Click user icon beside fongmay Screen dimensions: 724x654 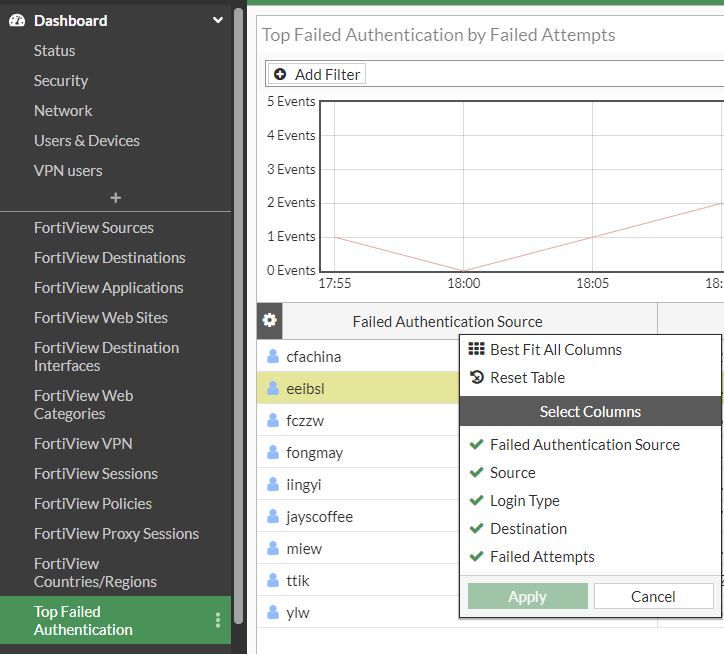(x=273, y=452)
